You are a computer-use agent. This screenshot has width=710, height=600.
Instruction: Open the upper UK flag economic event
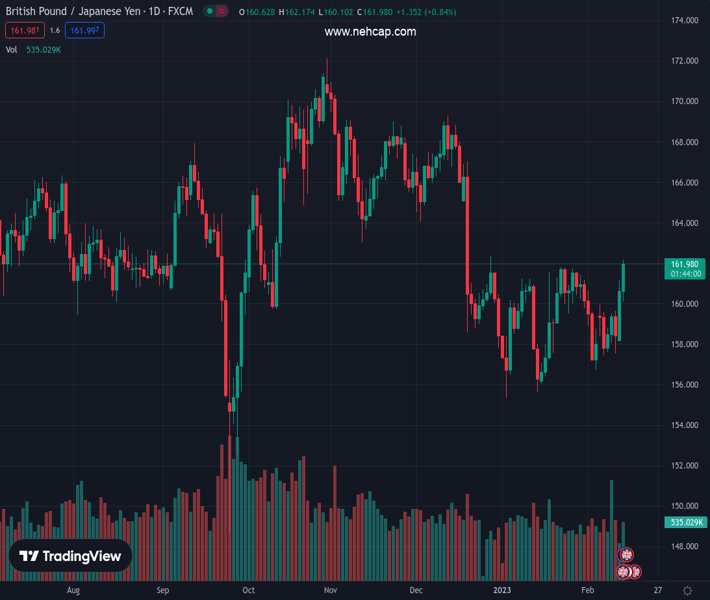tap(627, 555)
